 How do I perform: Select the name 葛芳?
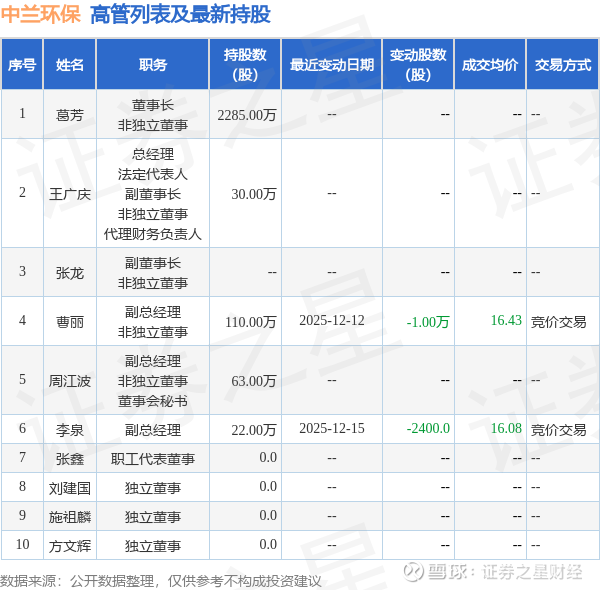coord(70,115)
